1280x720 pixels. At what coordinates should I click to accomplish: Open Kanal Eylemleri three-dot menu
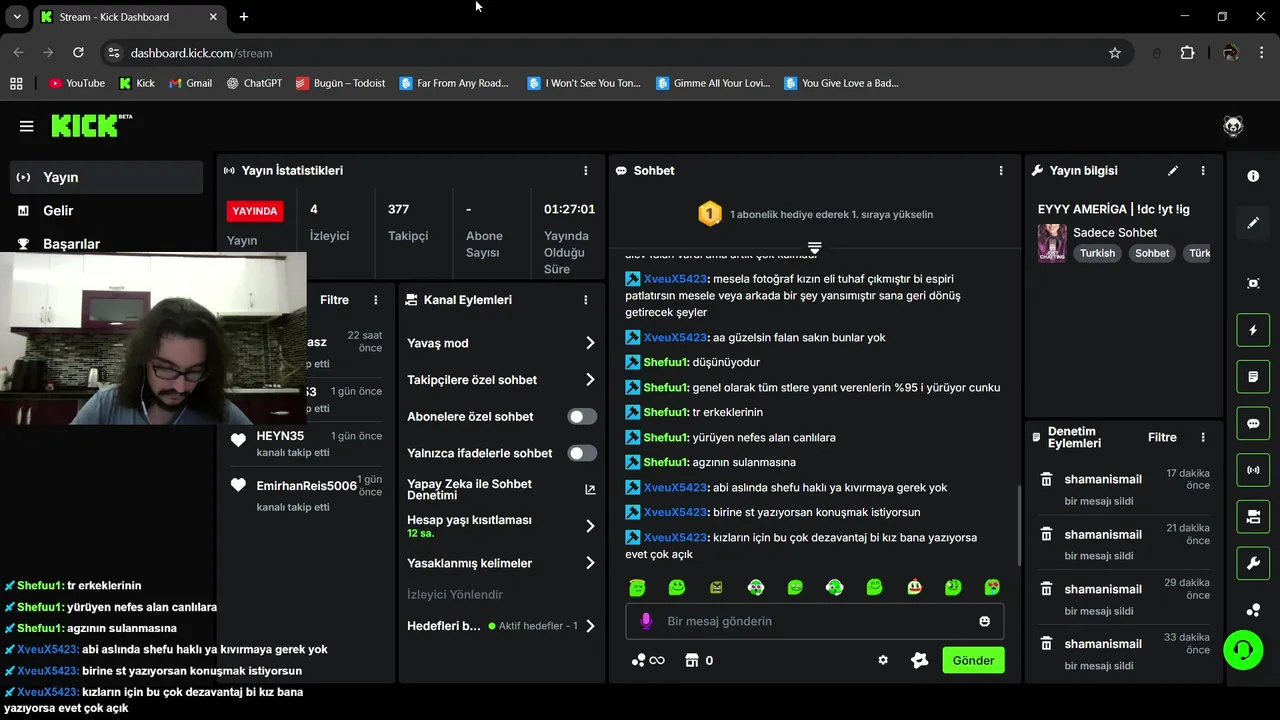(x=586, y=300)
